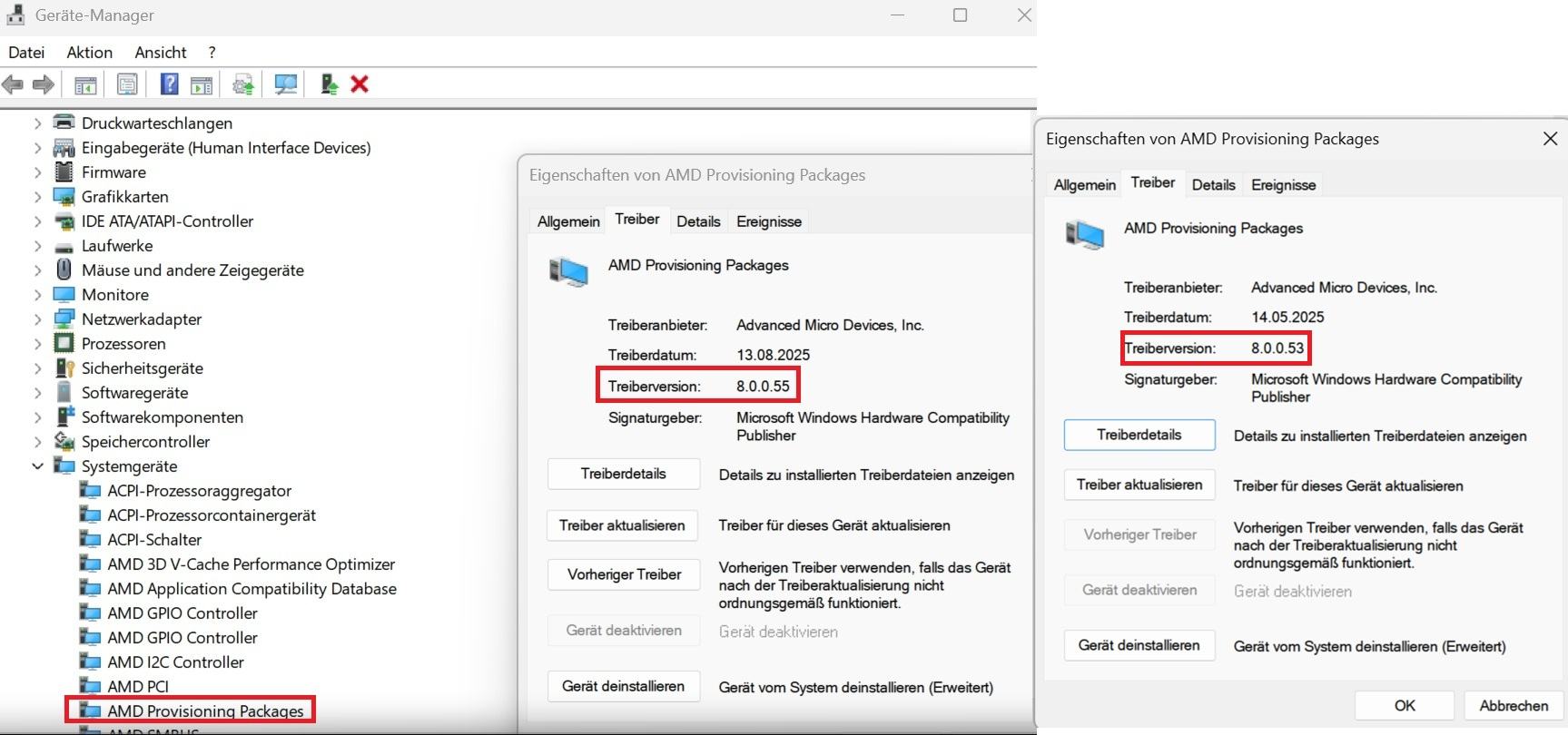Open Ereignisse tab in right properties dialog

pyautogui.click(x=1283, y=185)
